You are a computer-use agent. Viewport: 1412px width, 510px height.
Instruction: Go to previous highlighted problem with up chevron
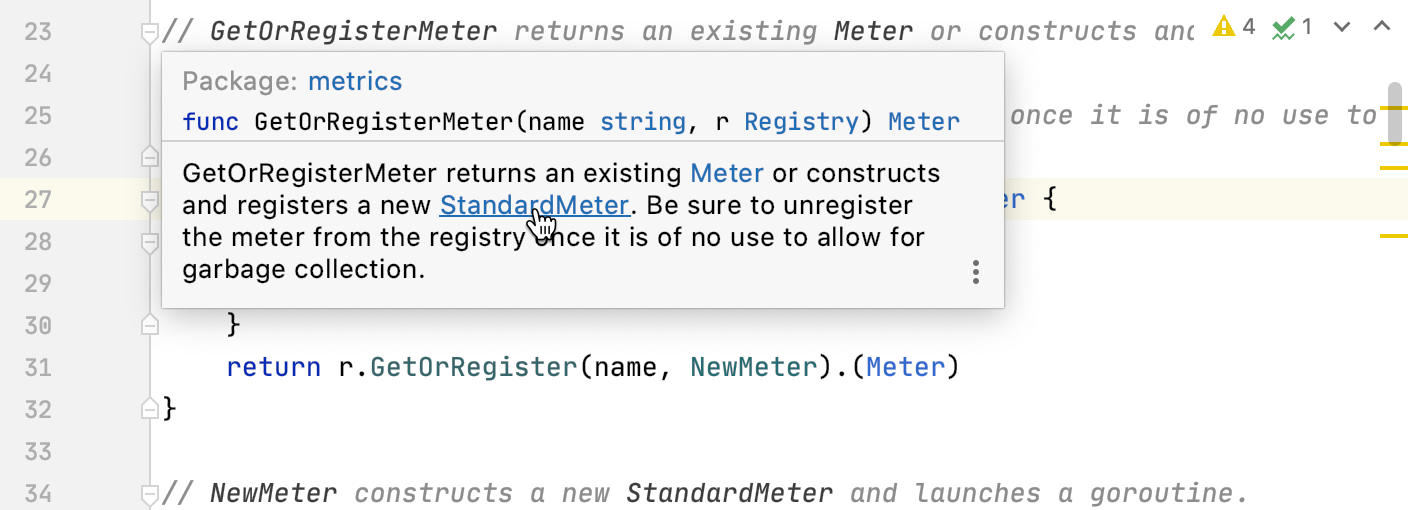pyautogui.click(x=1382, y=27)
